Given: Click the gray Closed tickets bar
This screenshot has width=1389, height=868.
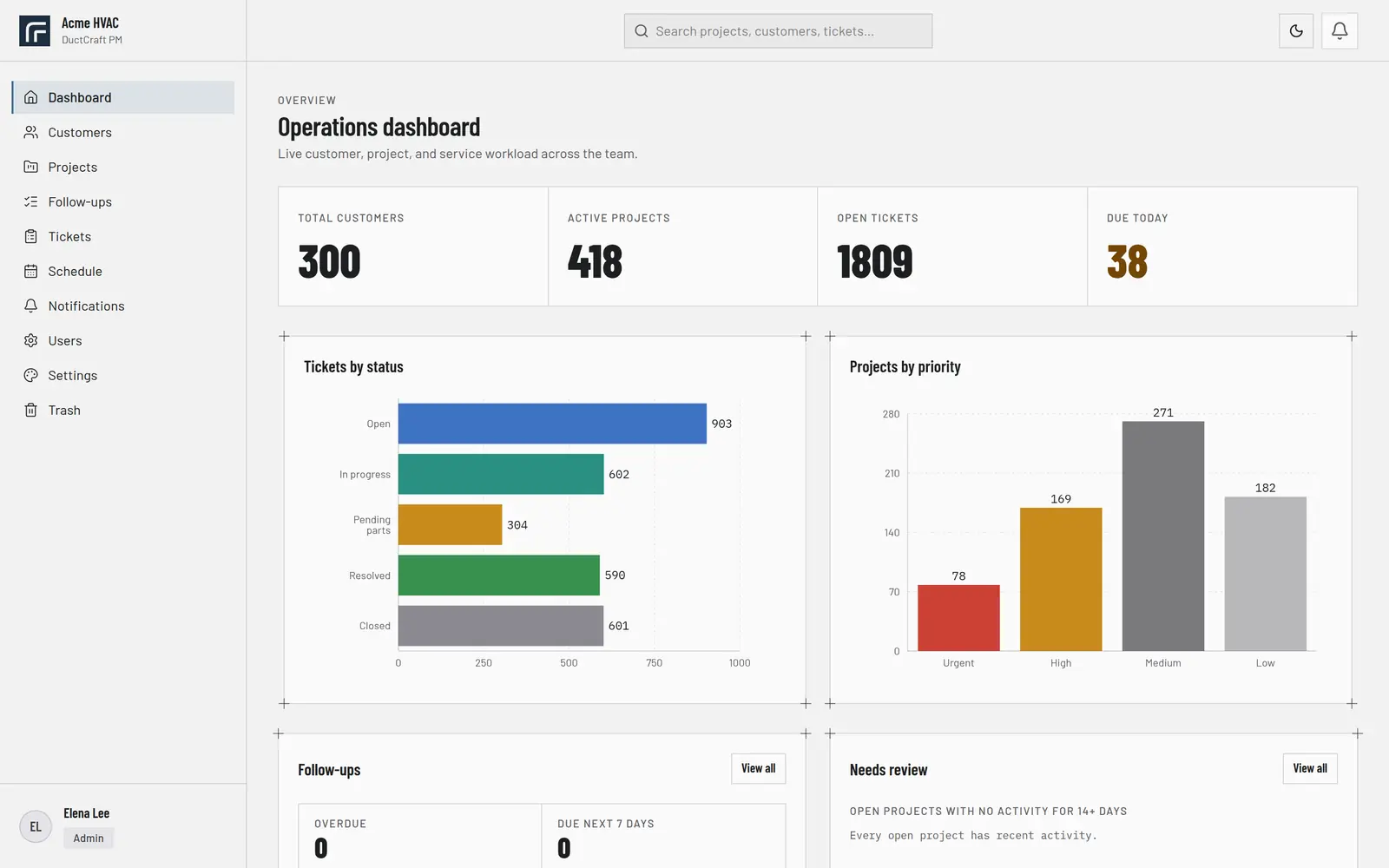Looking at the screenshot, I should tap(501, 626).
